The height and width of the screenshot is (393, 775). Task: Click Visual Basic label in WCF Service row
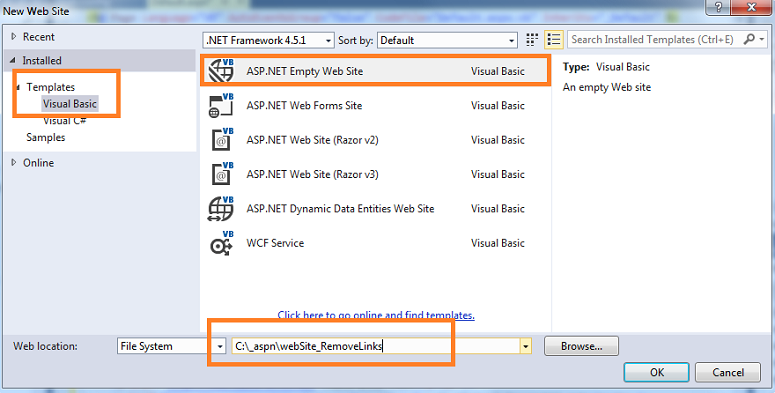[x=498, y=243]
